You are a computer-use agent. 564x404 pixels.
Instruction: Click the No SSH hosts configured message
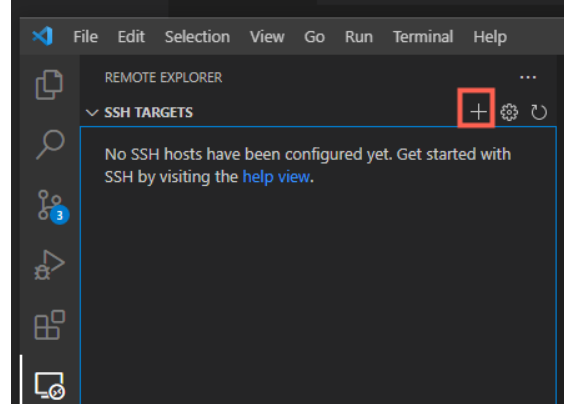pos(308,165)
